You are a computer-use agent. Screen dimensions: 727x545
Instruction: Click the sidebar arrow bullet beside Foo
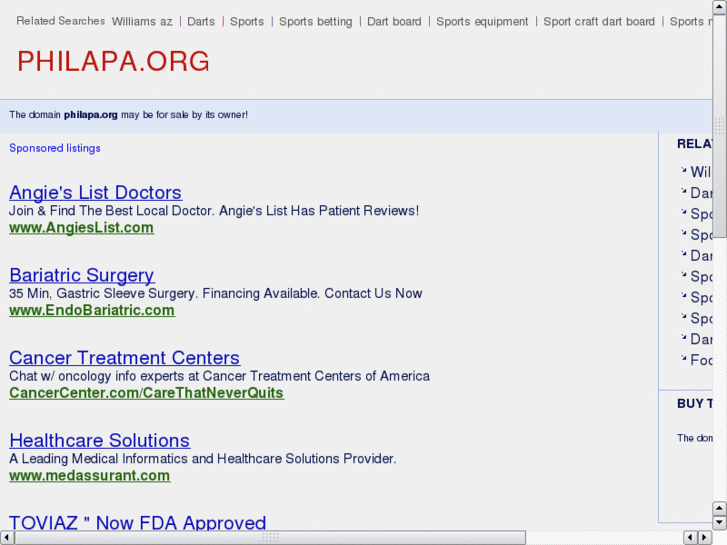(x=683, y=358)
